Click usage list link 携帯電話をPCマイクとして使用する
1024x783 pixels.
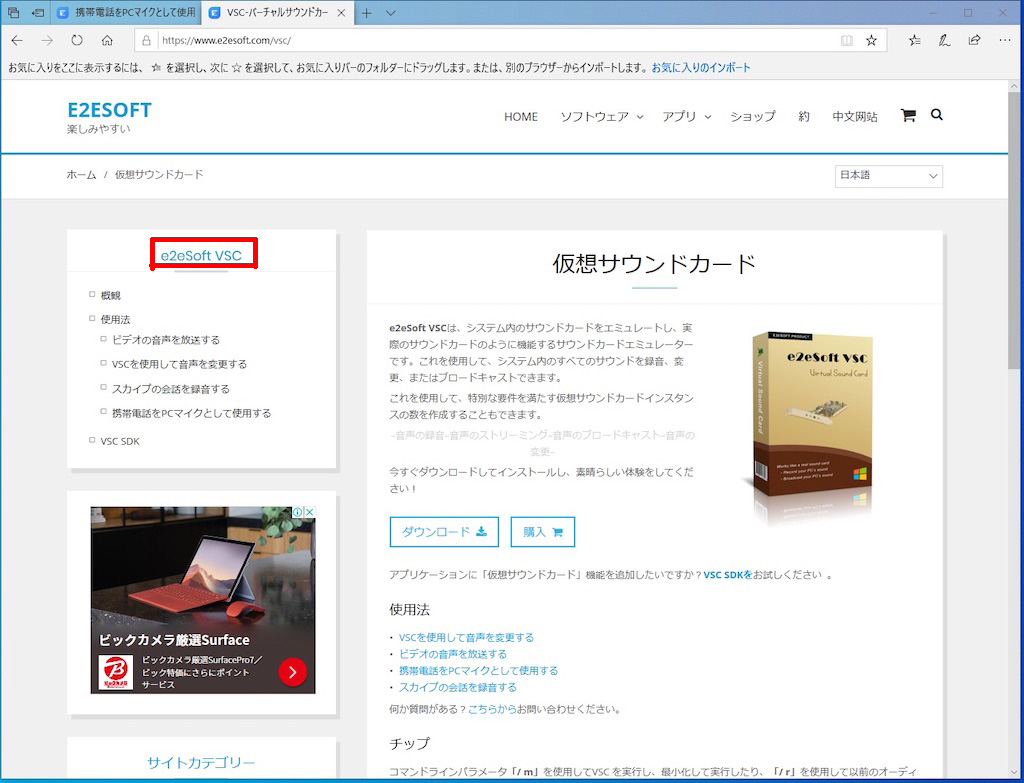(x=479, y=670)
